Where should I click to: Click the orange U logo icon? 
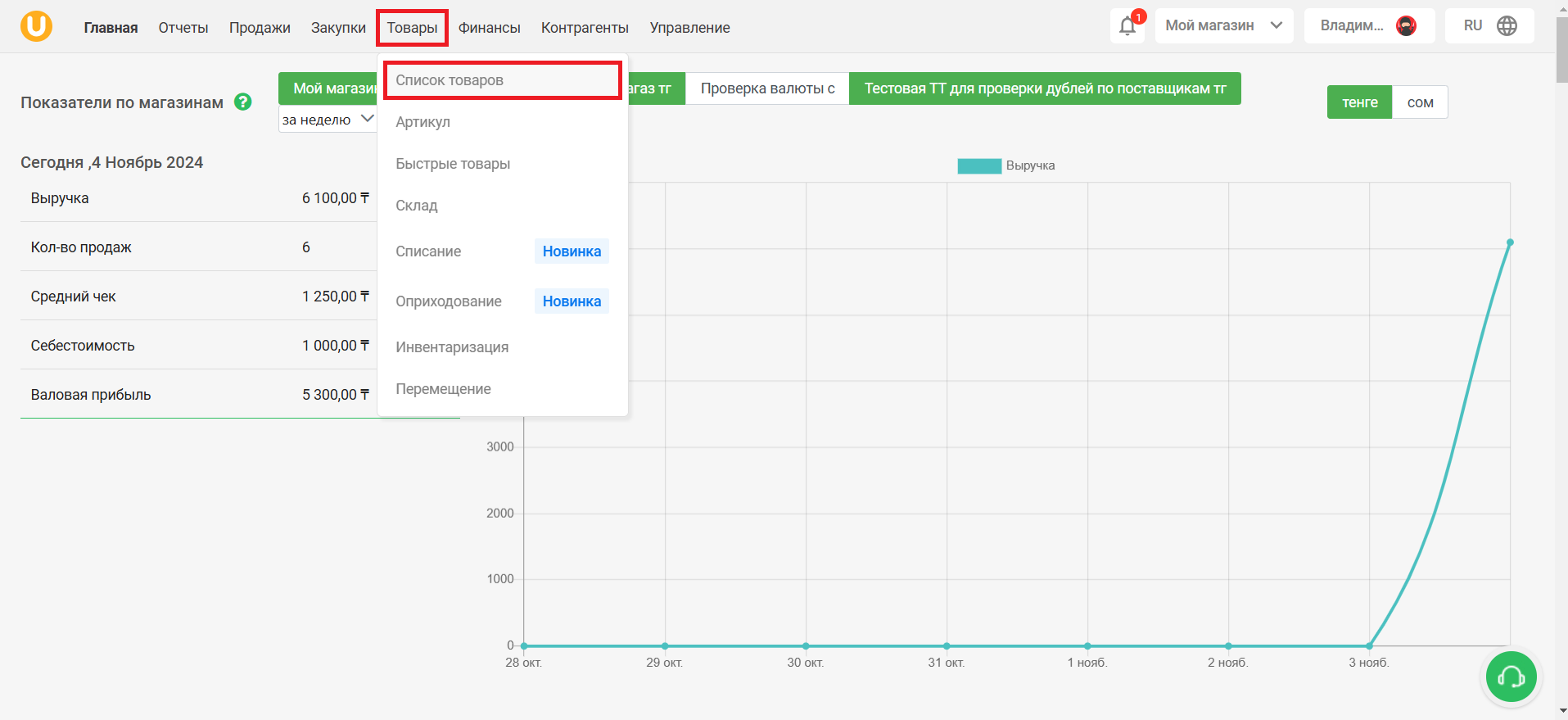[36, 26]
